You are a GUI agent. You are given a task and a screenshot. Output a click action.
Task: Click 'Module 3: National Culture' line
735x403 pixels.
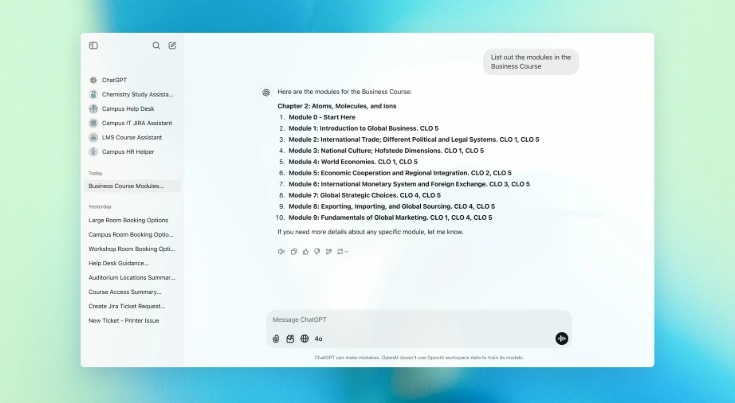[386, 151]
